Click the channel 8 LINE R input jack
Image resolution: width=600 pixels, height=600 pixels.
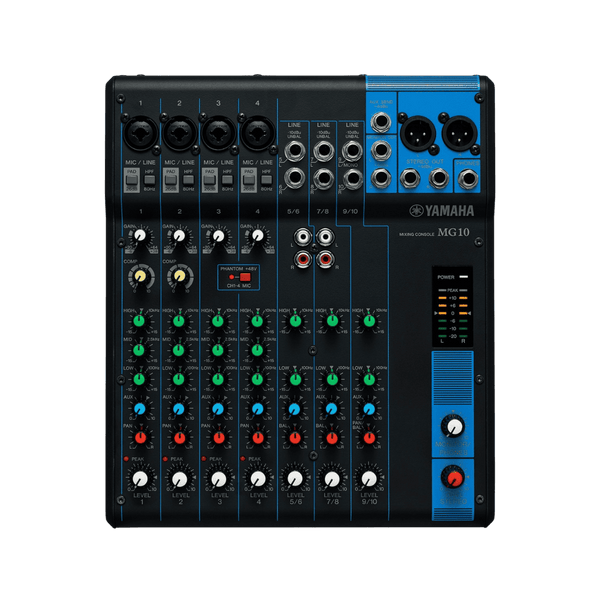tap(324, 179)
